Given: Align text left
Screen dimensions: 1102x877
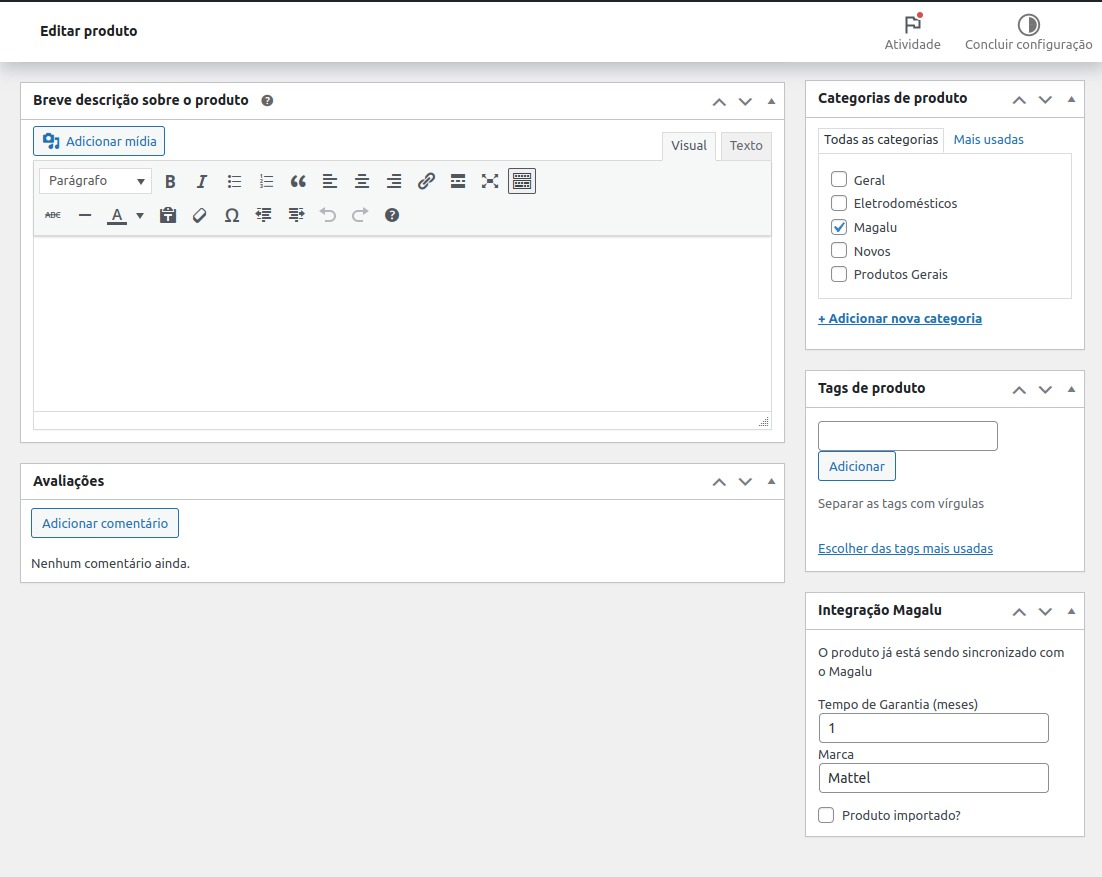Looking at the screenshot, I should tap(330, 181).
